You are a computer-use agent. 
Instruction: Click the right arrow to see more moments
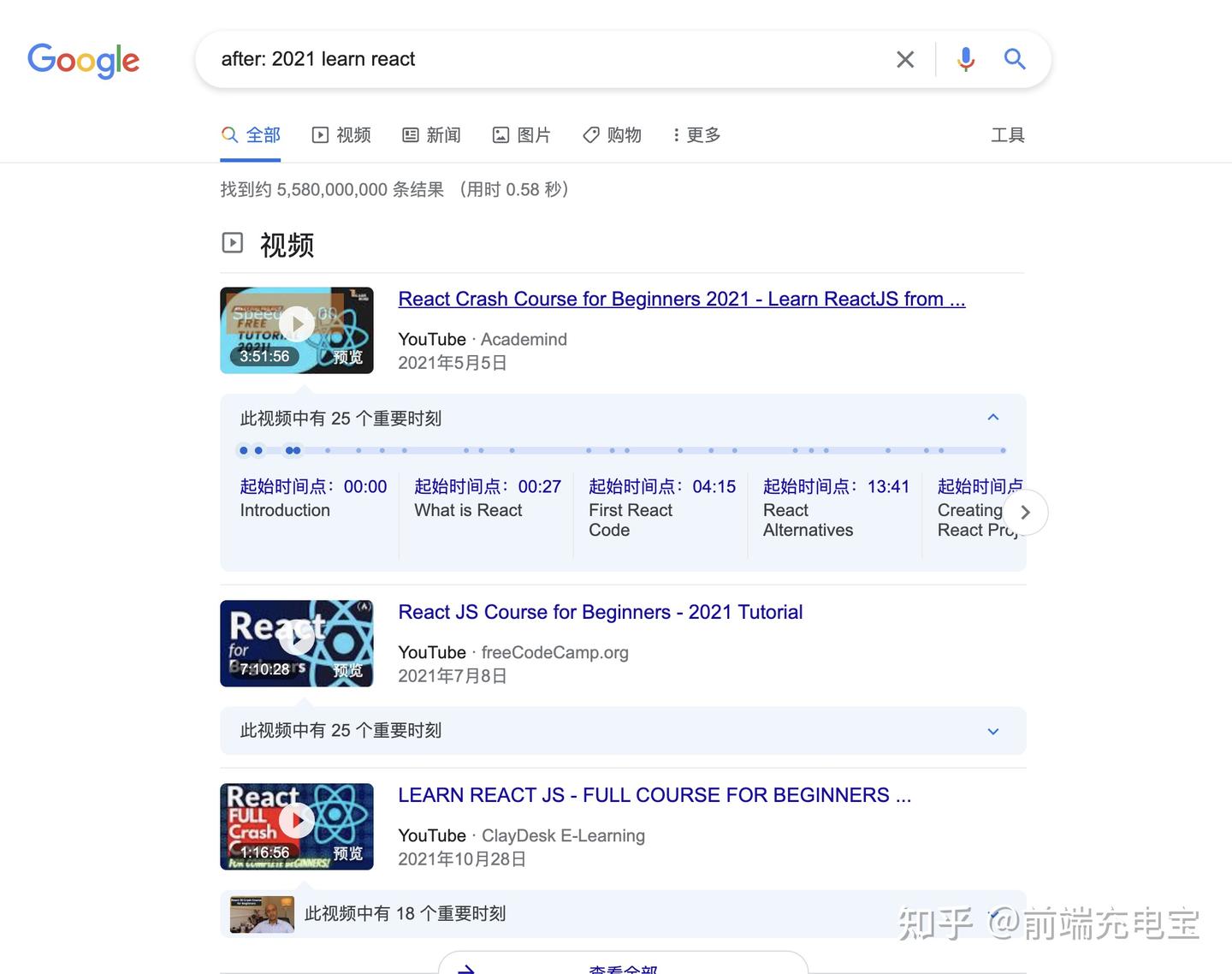1025,512
